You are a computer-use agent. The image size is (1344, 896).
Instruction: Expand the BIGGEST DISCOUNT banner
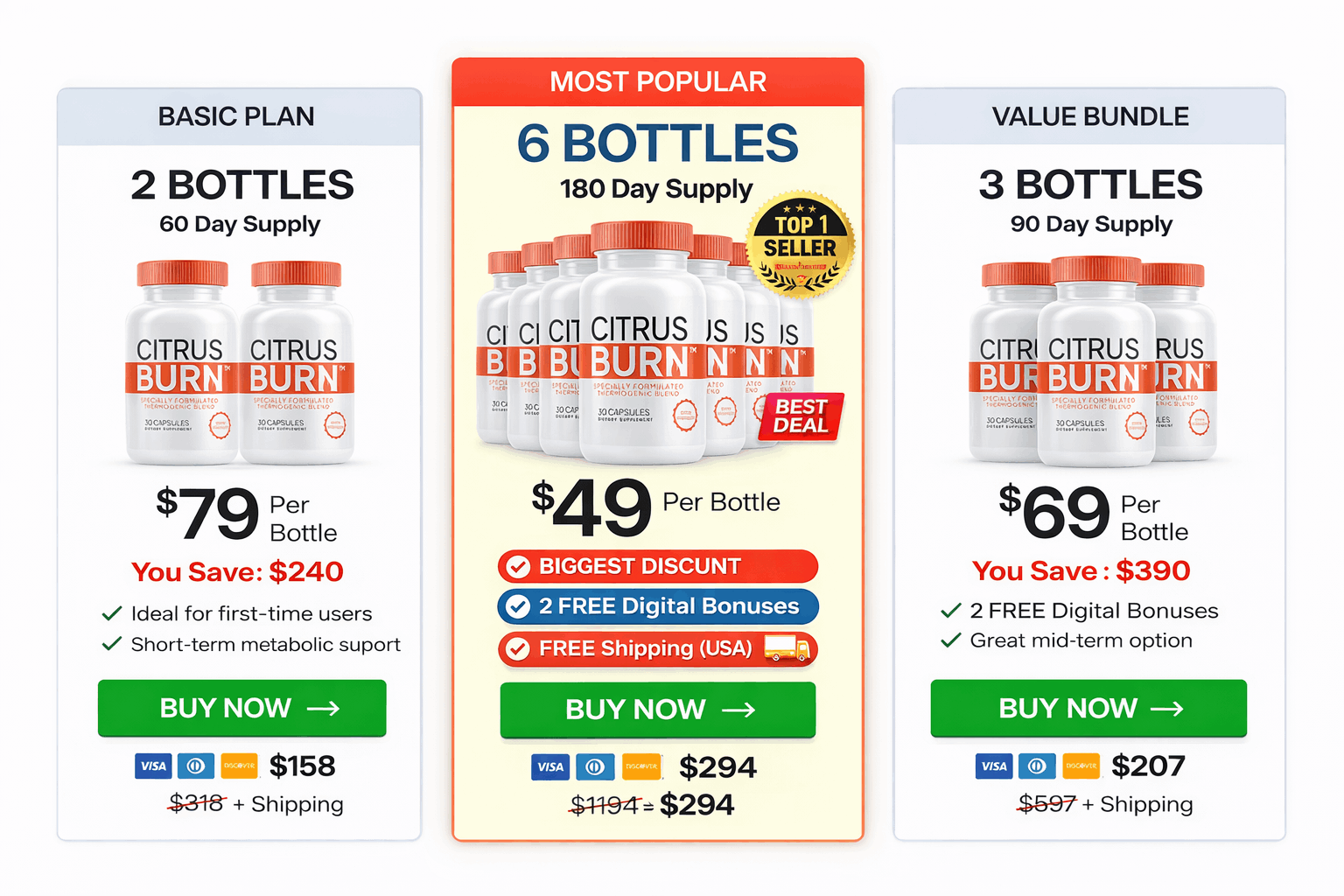click(657, 566)
